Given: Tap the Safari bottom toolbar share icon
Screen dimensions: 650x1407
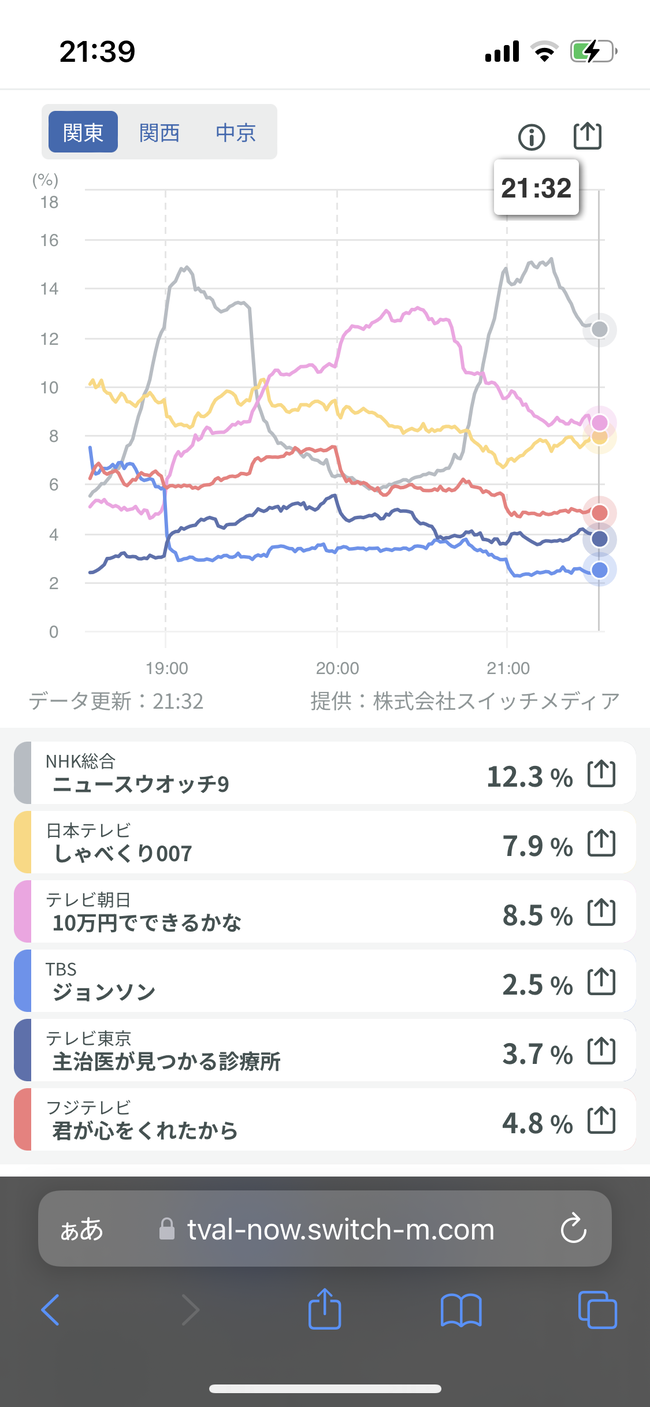Looking at the screenshot, I should point(325,1308).
